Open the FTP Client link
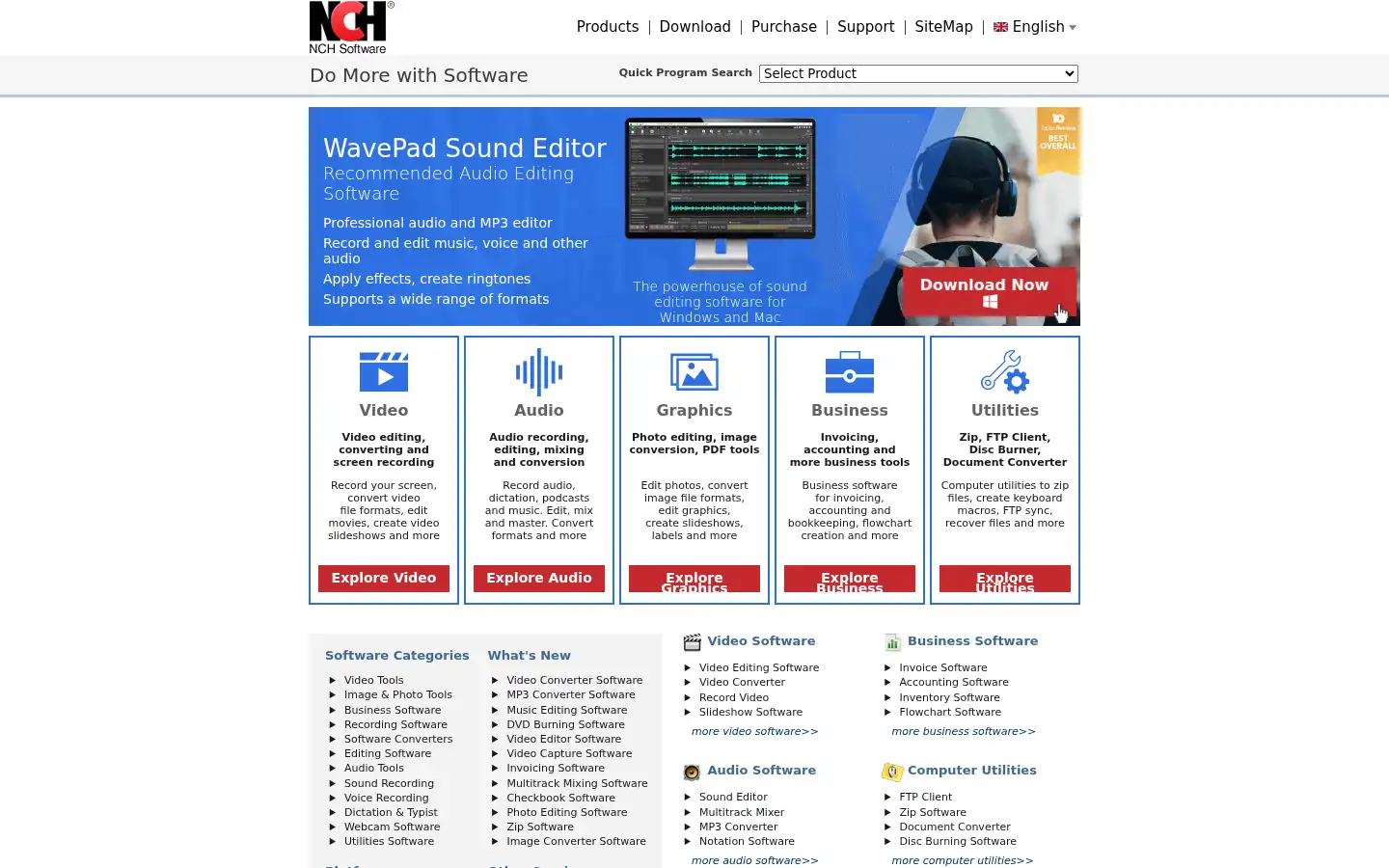 pyautogui.click(x=926, y=798)
